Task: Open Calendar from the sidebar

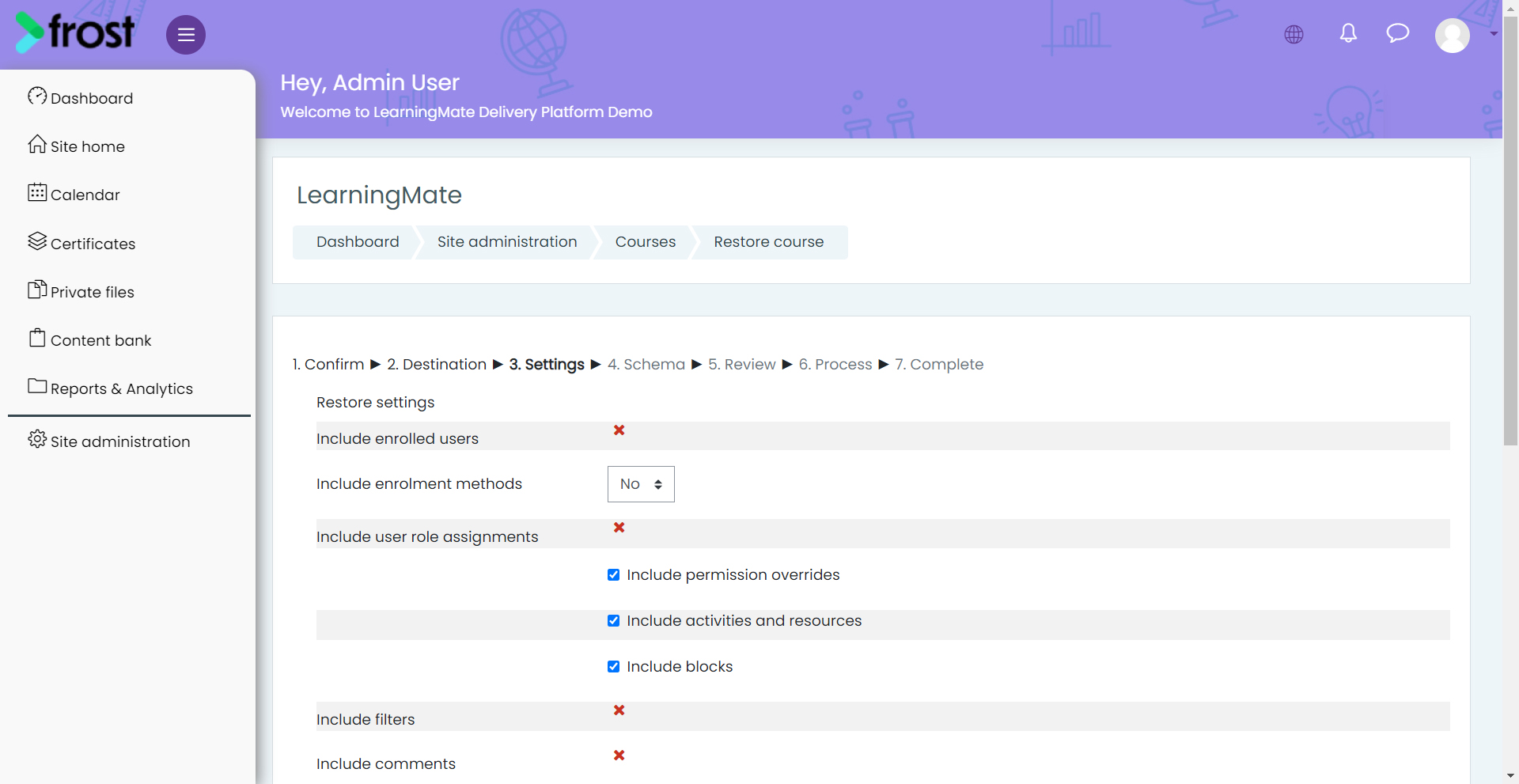Action: 74,194
